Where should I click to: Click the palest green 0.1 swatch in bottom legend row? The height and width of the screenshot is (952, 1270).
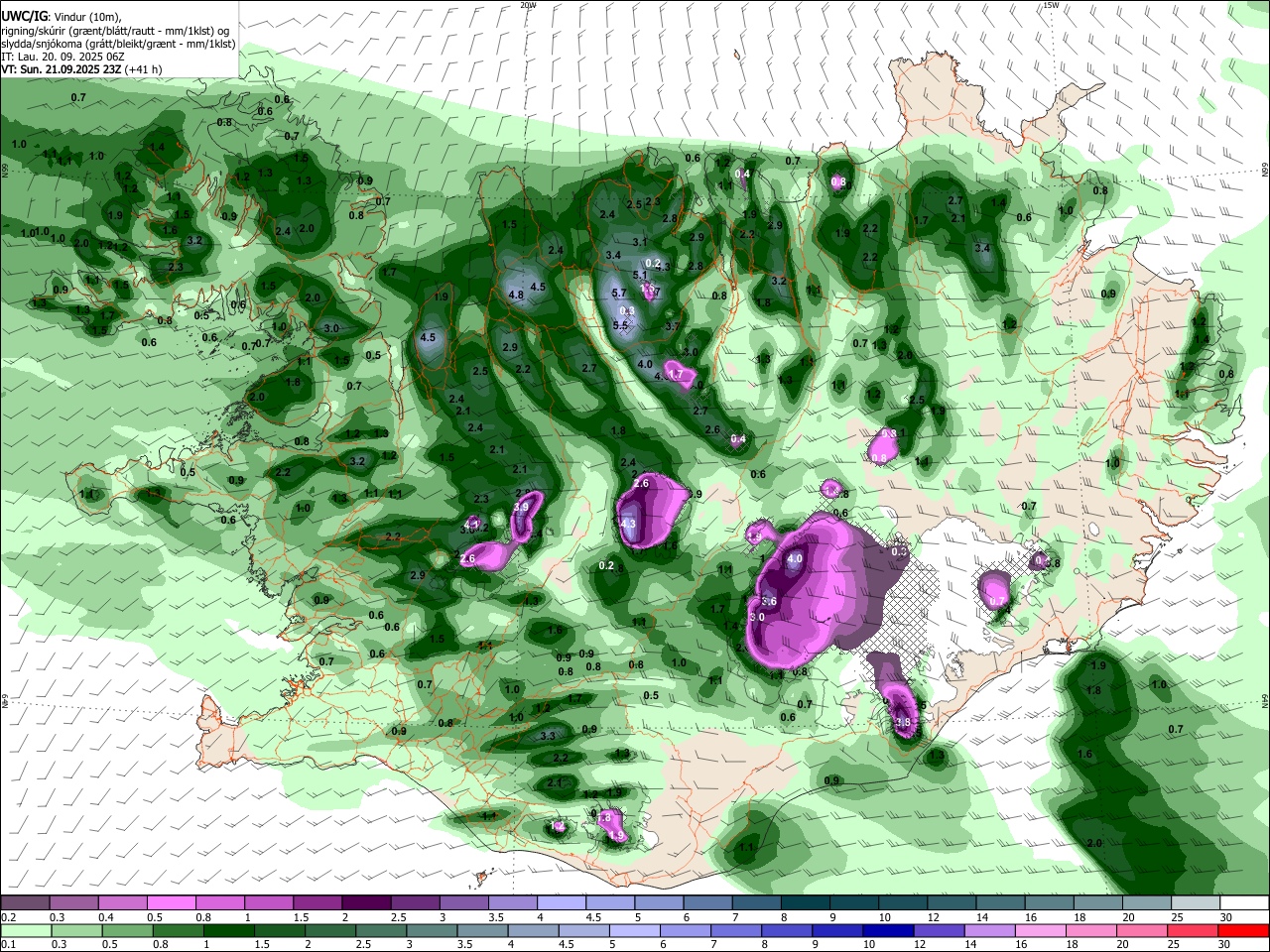pos(26,930)
